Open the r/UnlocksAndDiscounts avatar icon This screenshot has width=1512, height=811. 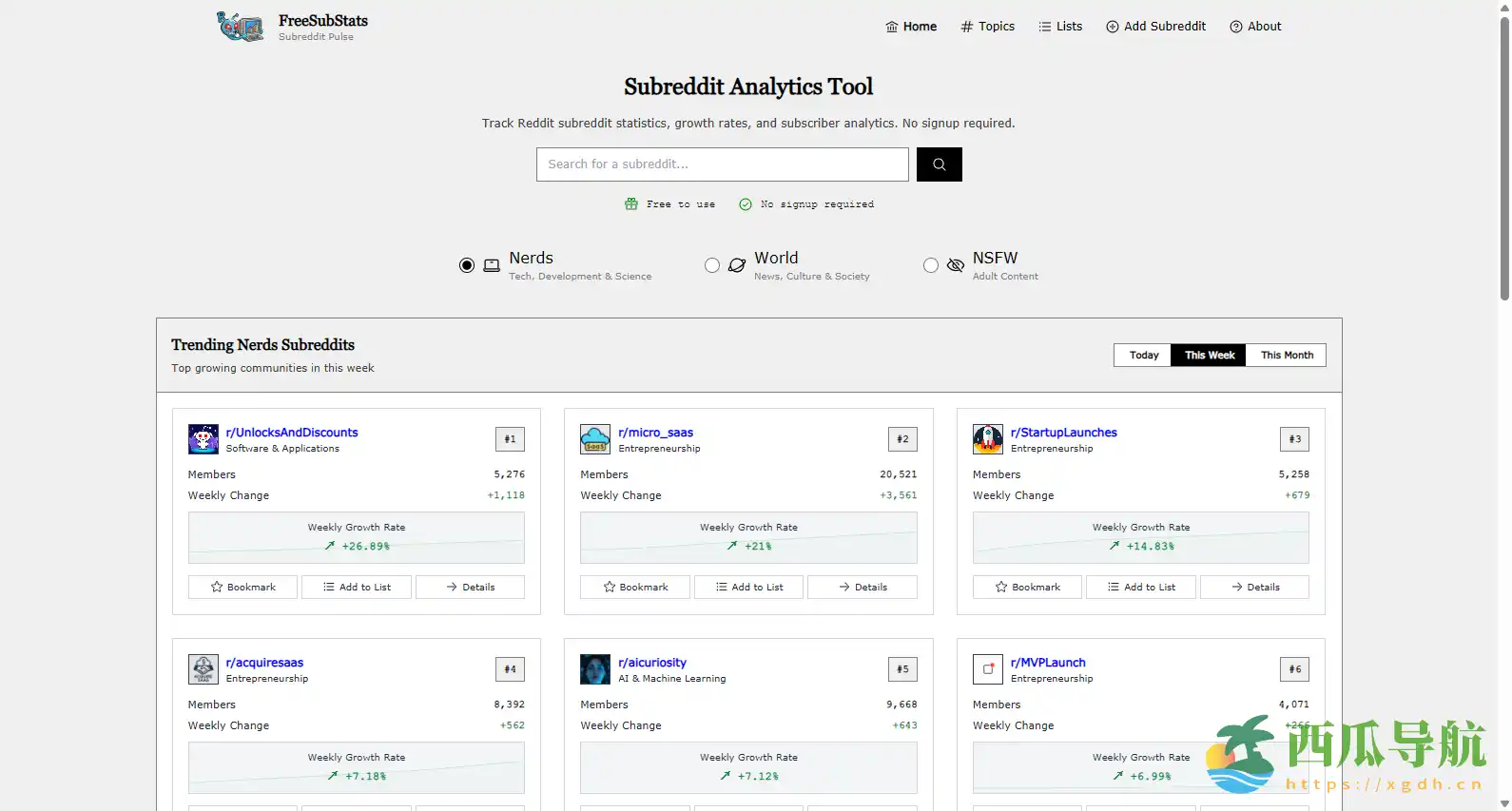(204, 439)
